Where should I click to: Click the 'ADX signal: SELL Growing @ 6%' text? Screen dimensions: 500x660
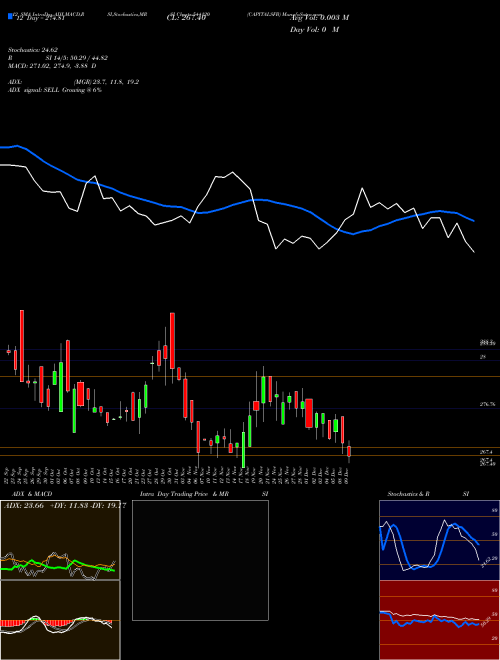tap(55, 90)
